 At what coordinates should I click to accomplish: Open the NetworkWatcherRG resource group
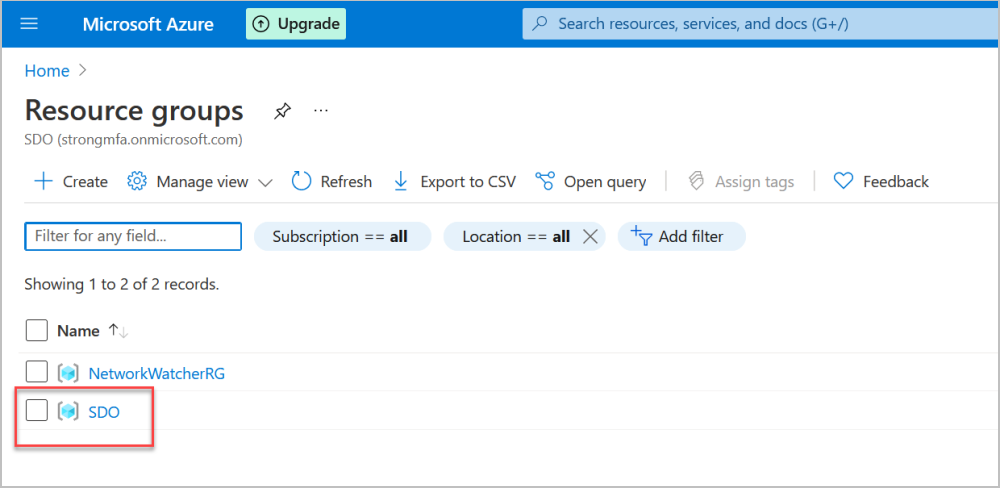coord(156,373)
